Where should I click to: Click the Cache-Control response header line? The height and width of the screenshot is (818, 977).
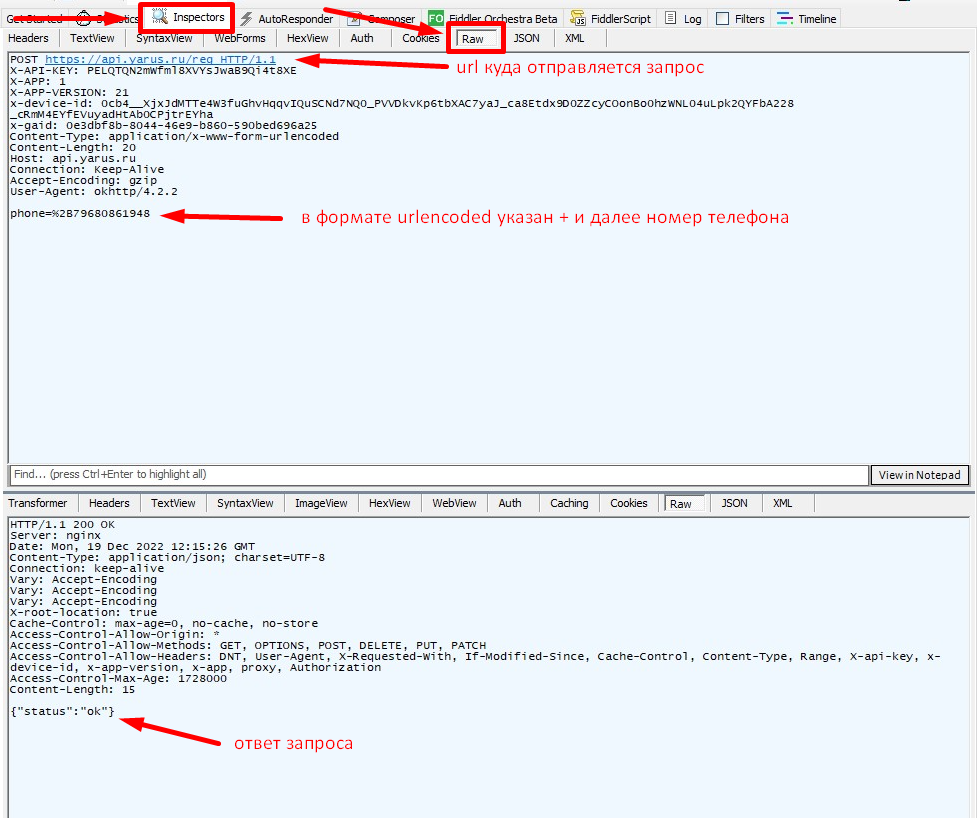164,623
